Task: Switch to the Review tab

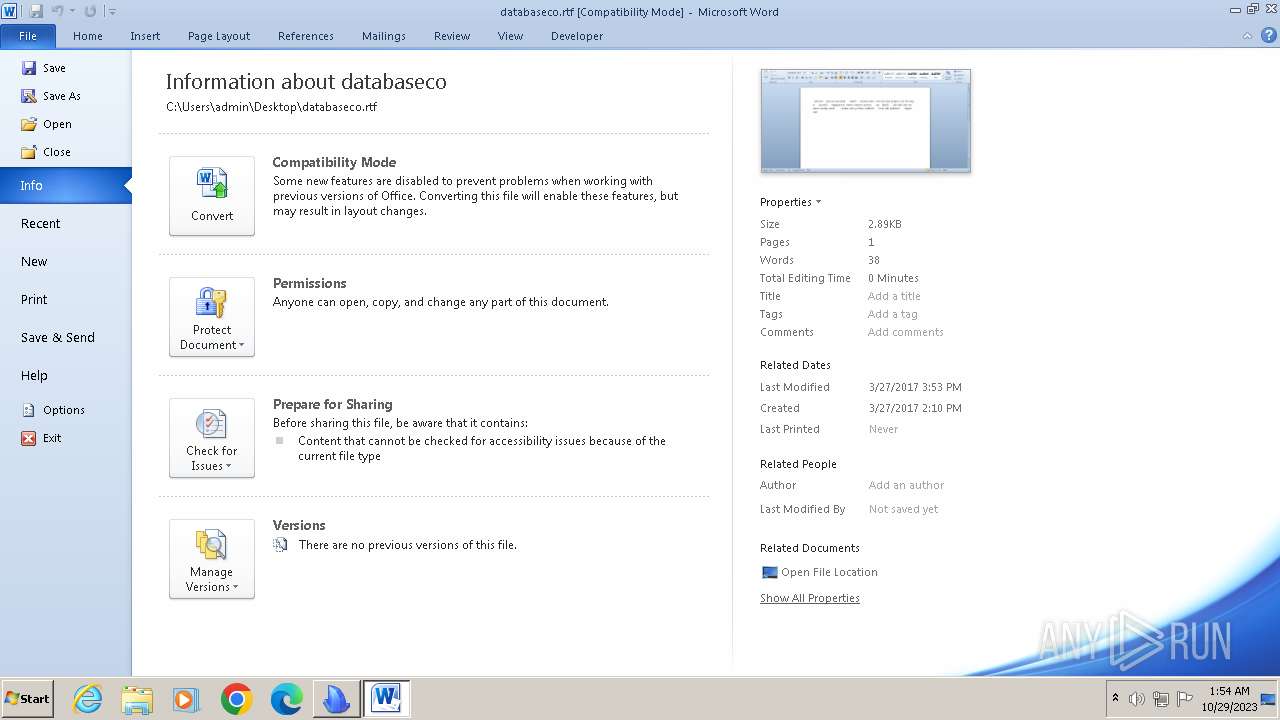Action: [x=452, y=36]
